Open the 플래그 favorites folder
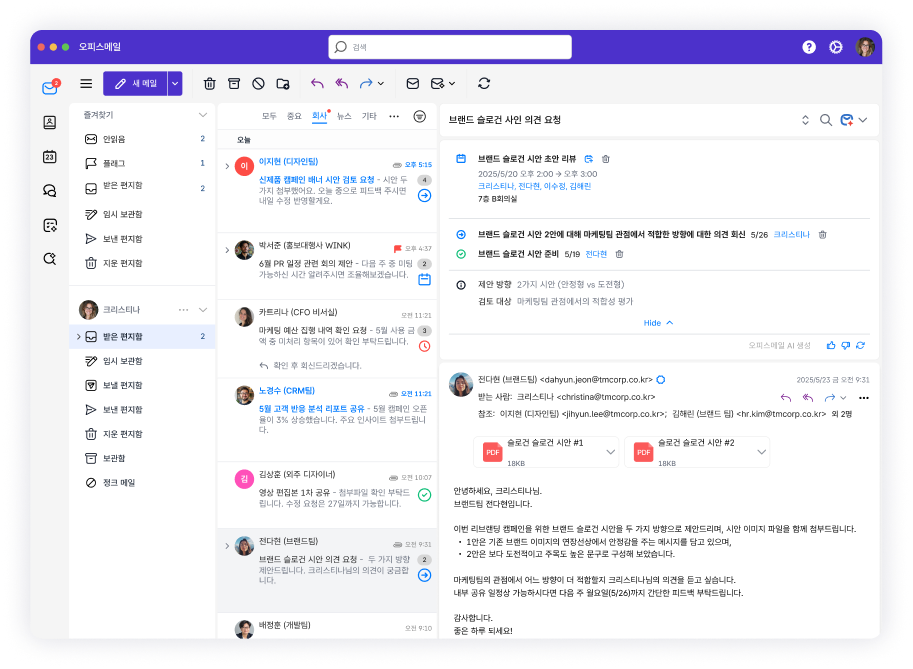 (x=142, y=164)
